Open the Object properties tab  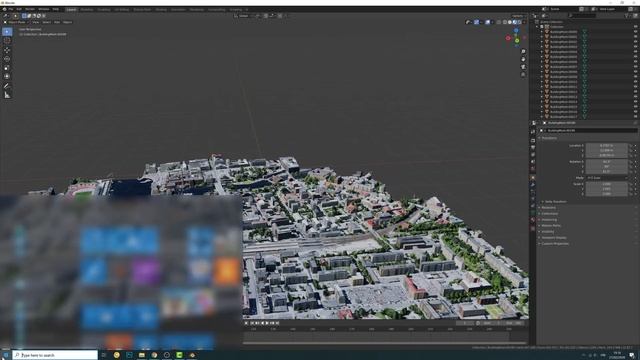click(x=533, y=178)
